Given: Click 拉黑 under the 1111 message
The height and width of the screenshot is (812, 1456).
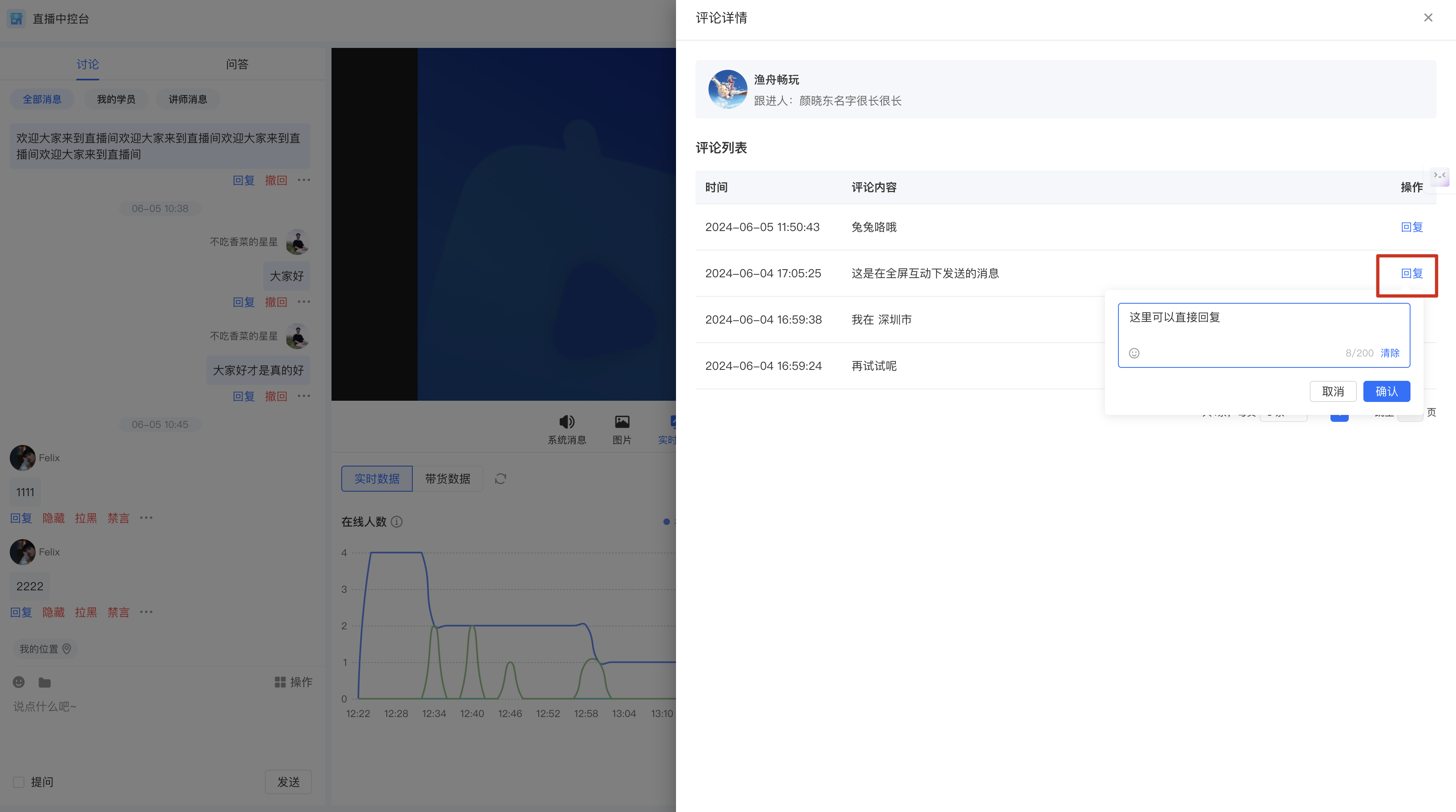Looking at the screenshot, I should [x=86, y=518].
